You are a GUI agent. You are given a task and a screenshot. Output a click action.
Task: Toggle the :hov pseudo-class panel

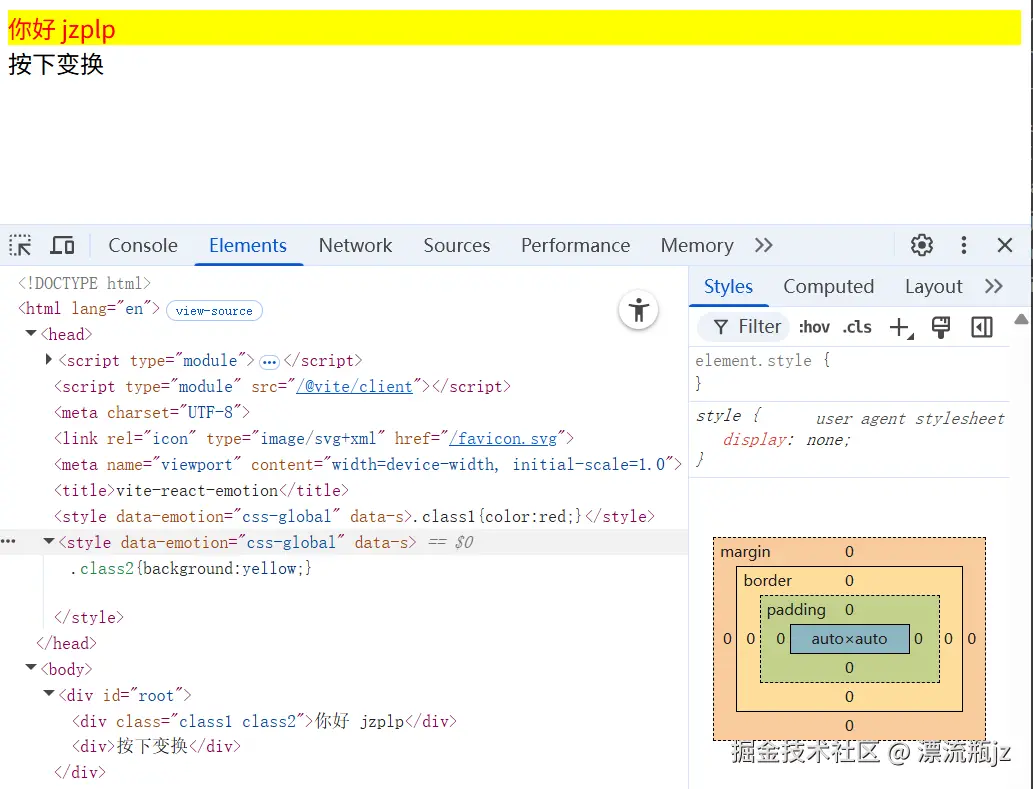point(813,326)
